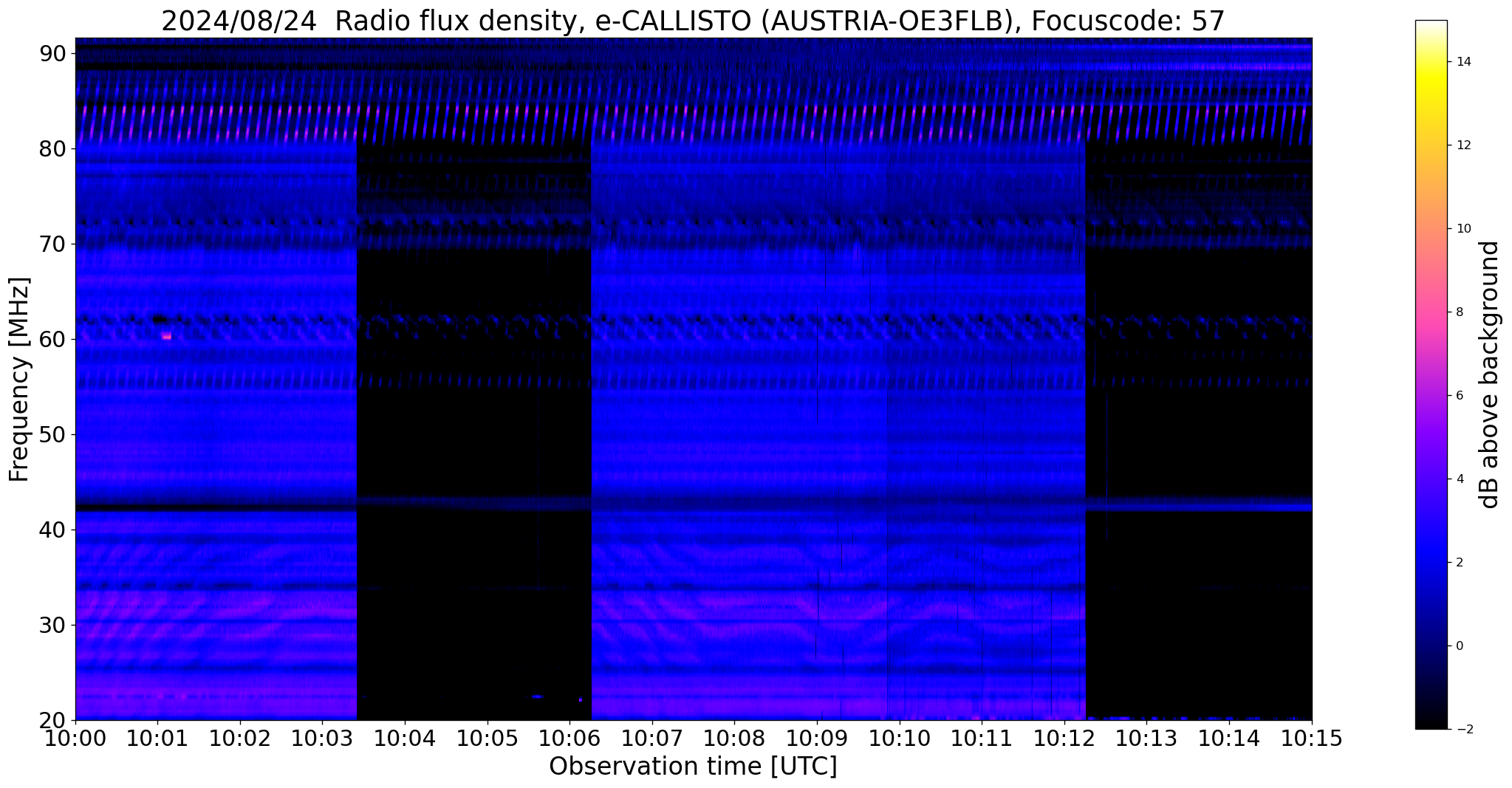Click the 90 MHz frequency tick label
The height and width of the screenshot is (788, 1512).
point(54,53)
